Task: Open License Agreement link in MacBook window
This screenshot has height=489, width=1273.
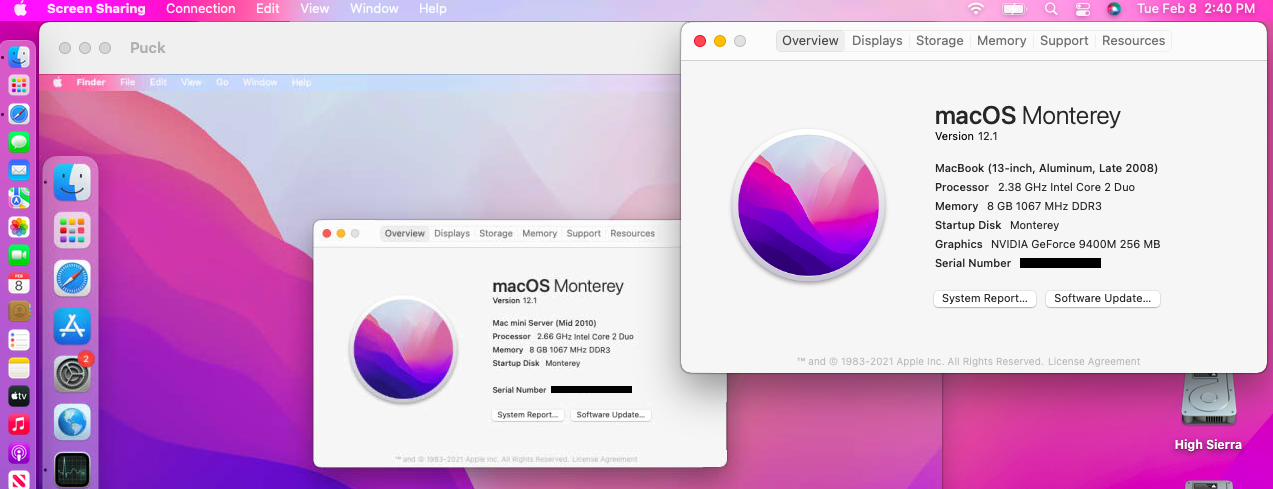Action: (1094, 361)
